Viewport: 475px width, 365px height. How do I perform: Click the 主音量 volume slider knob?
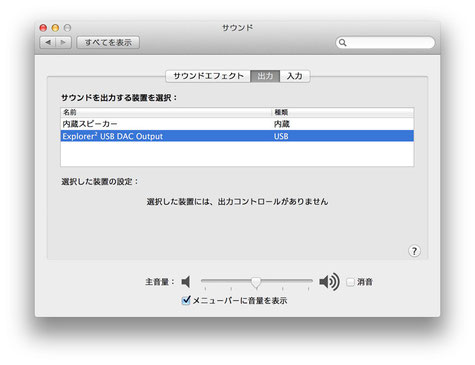point(256,282)
